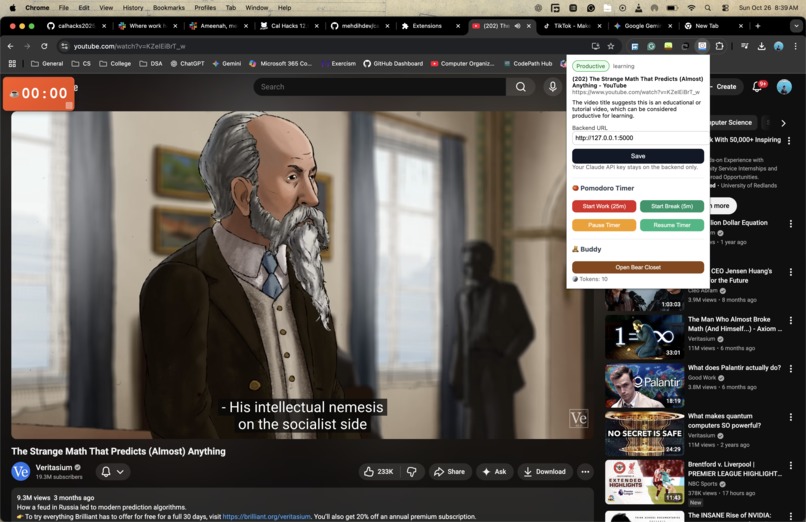Screen dimensions: 806x522
Task: Click the Chrome address bar URL
Action: point(129,46)
